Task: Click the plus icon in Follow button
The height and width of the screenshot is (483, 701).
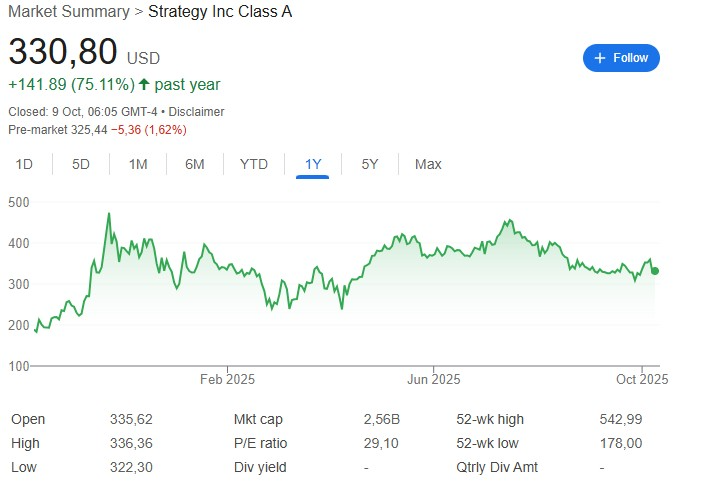Action: (600, 58)
